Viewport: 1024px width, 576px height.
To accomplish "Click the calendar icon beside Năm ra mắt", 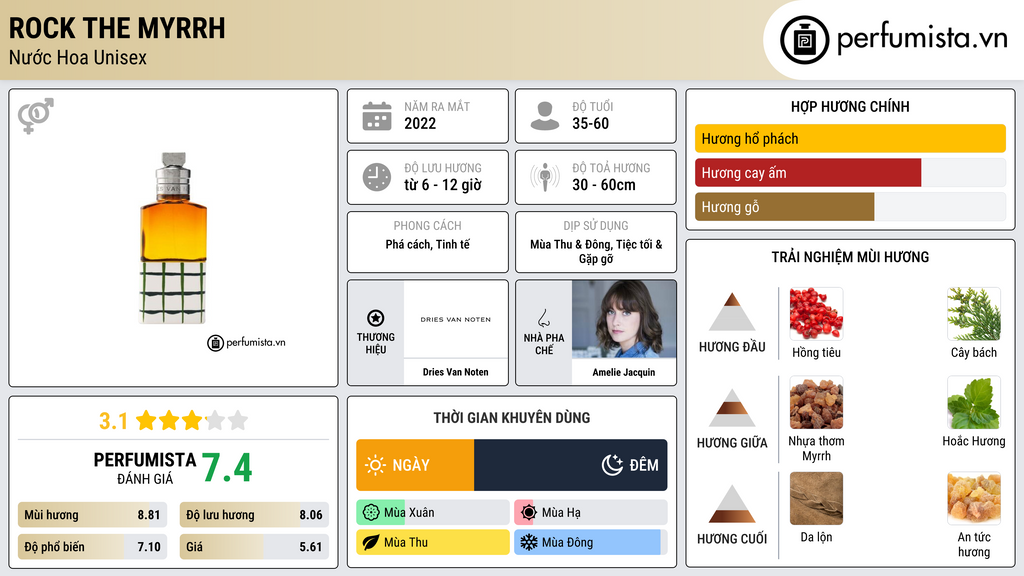I will point(377,116).
